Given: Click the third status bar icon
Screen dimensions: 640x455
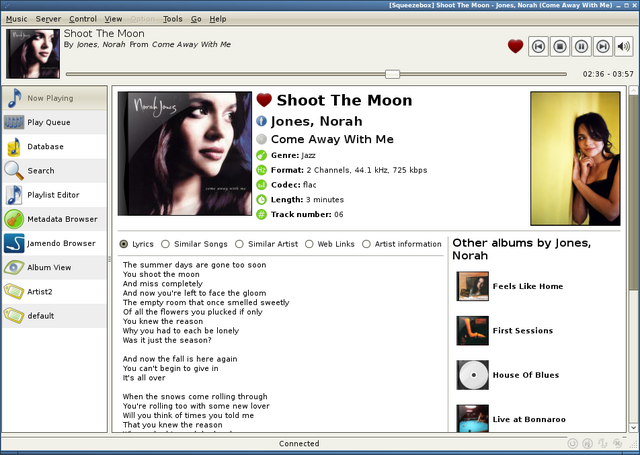Looking at the screenshot, I should click(x=602, y=444).
